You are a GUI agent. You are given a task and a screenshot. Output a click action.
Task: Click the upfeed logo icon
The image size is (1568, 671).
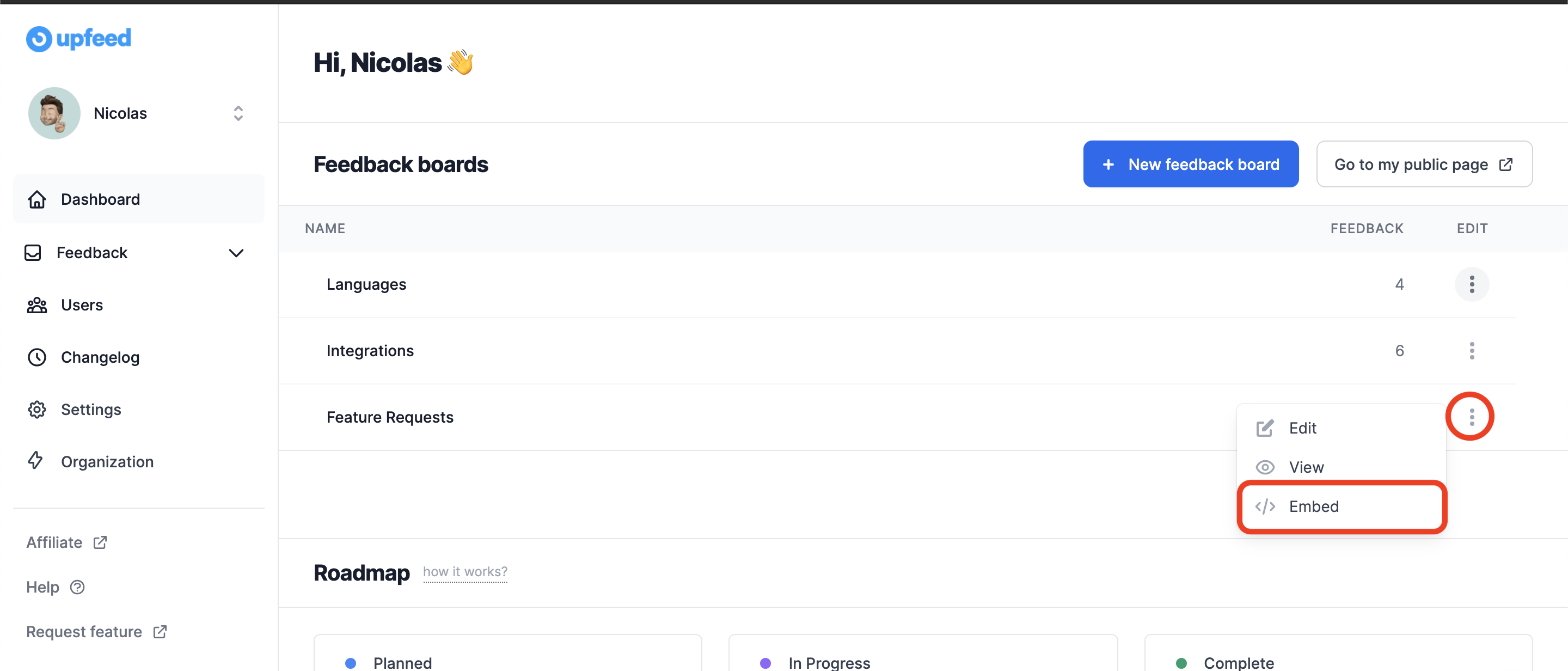[x=39, y=39]
